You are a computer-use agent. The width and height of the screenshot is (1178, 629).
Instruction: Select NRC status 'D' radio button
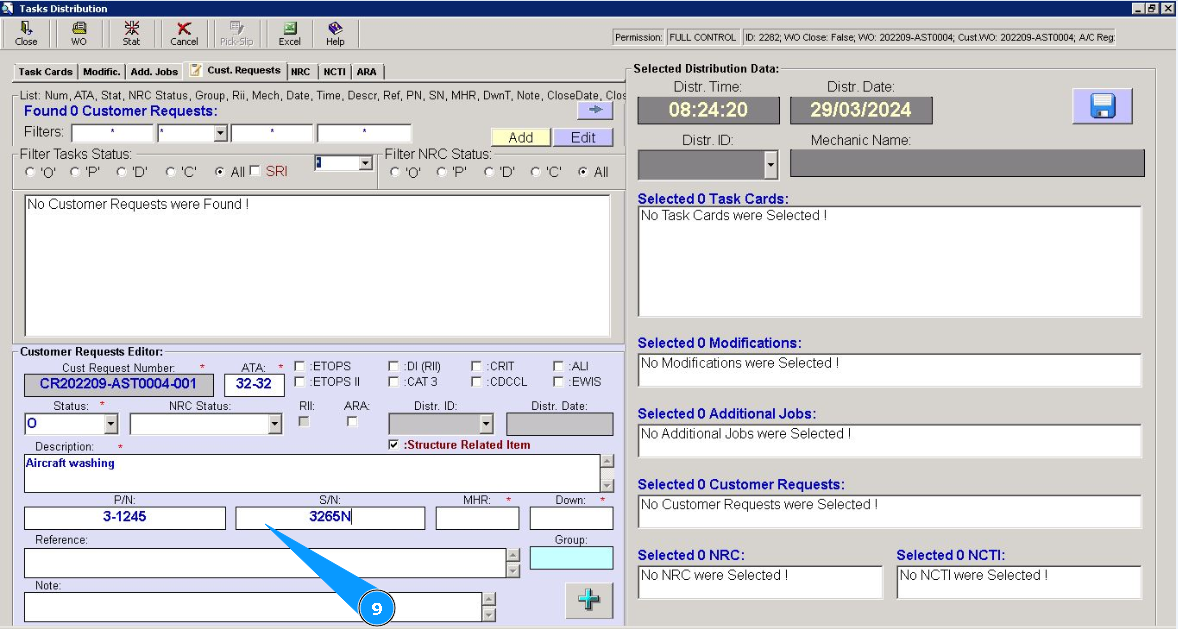click(489, 172)
